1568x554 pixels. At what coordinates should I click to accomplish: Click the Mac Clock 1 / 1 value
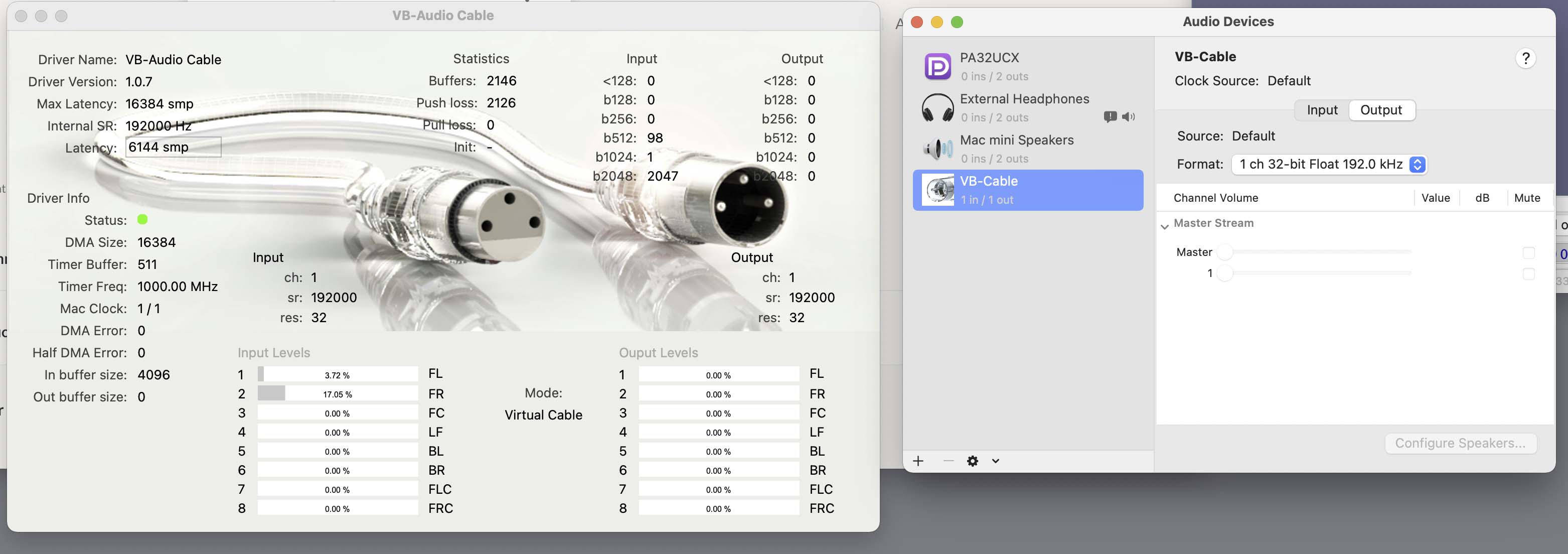[x=148, y=309]
